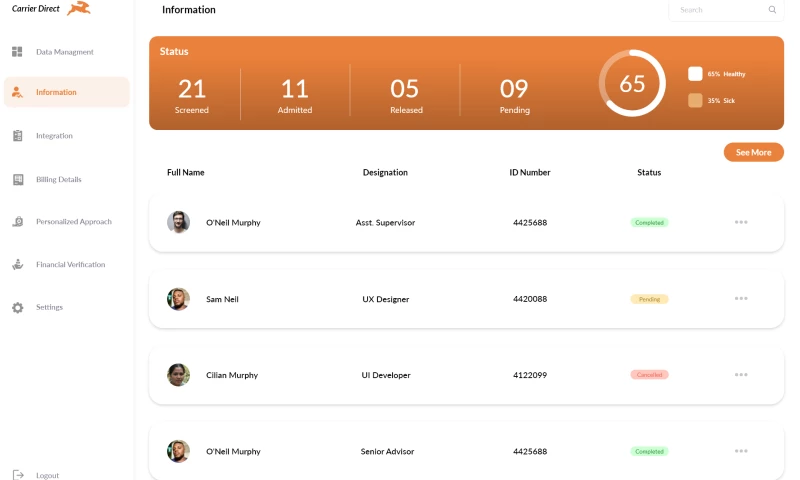Click Cilian Murphy's profile avatar
Screen dimensions: 800x480
(178, 375)
